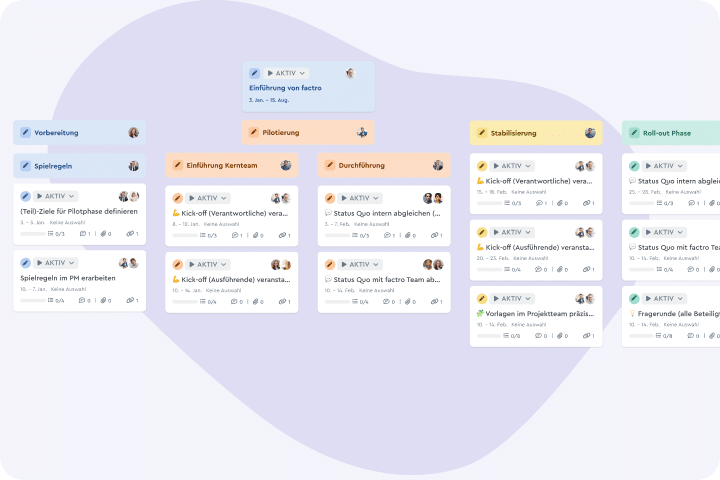The width and height of the screenshot is (720, 480).
Task: Open task (Teil)-Ziele für Pilotphase definieren
Action: [x=79, y=211]
